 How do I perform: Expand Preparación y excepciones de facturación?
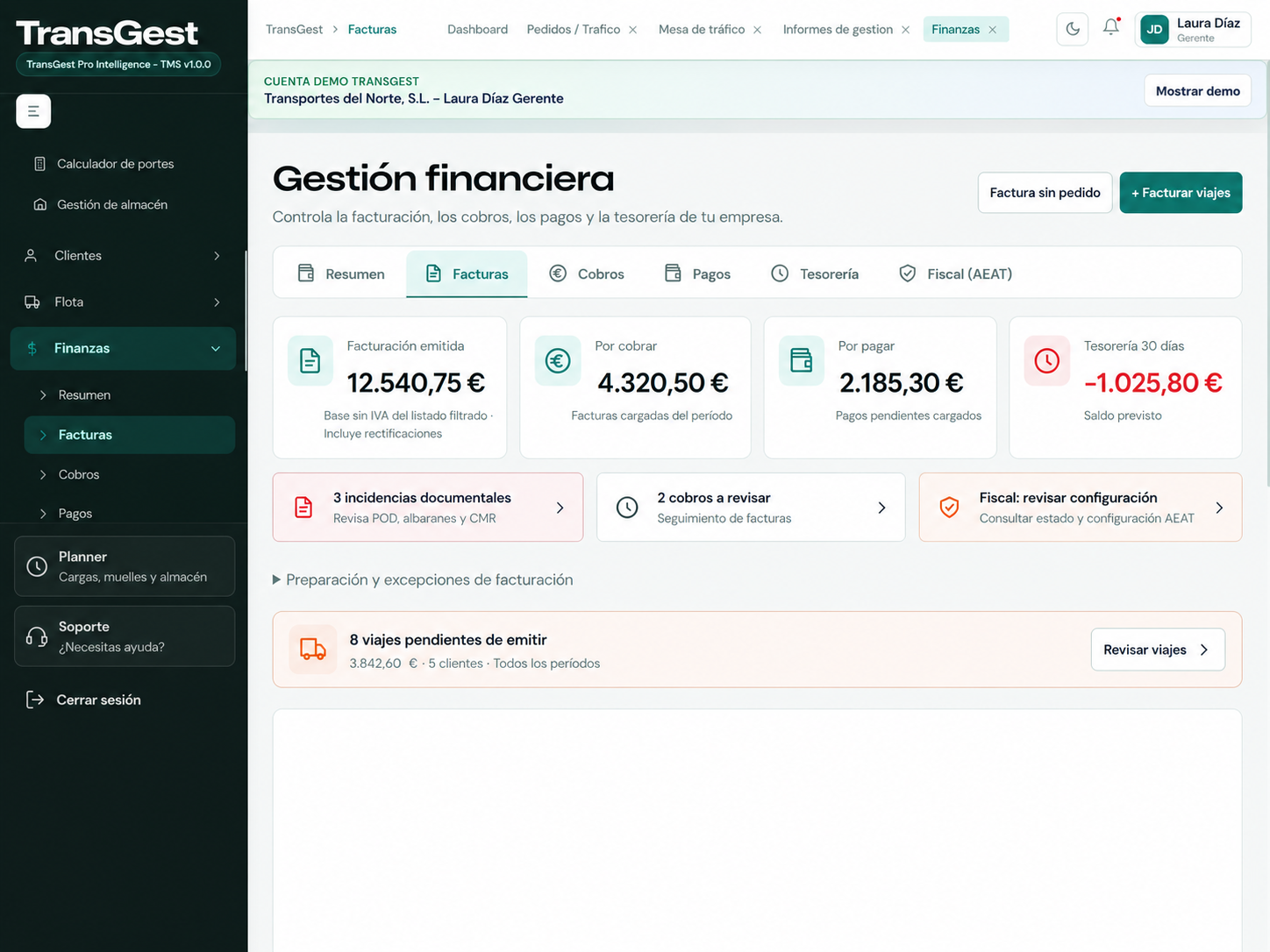423,579
